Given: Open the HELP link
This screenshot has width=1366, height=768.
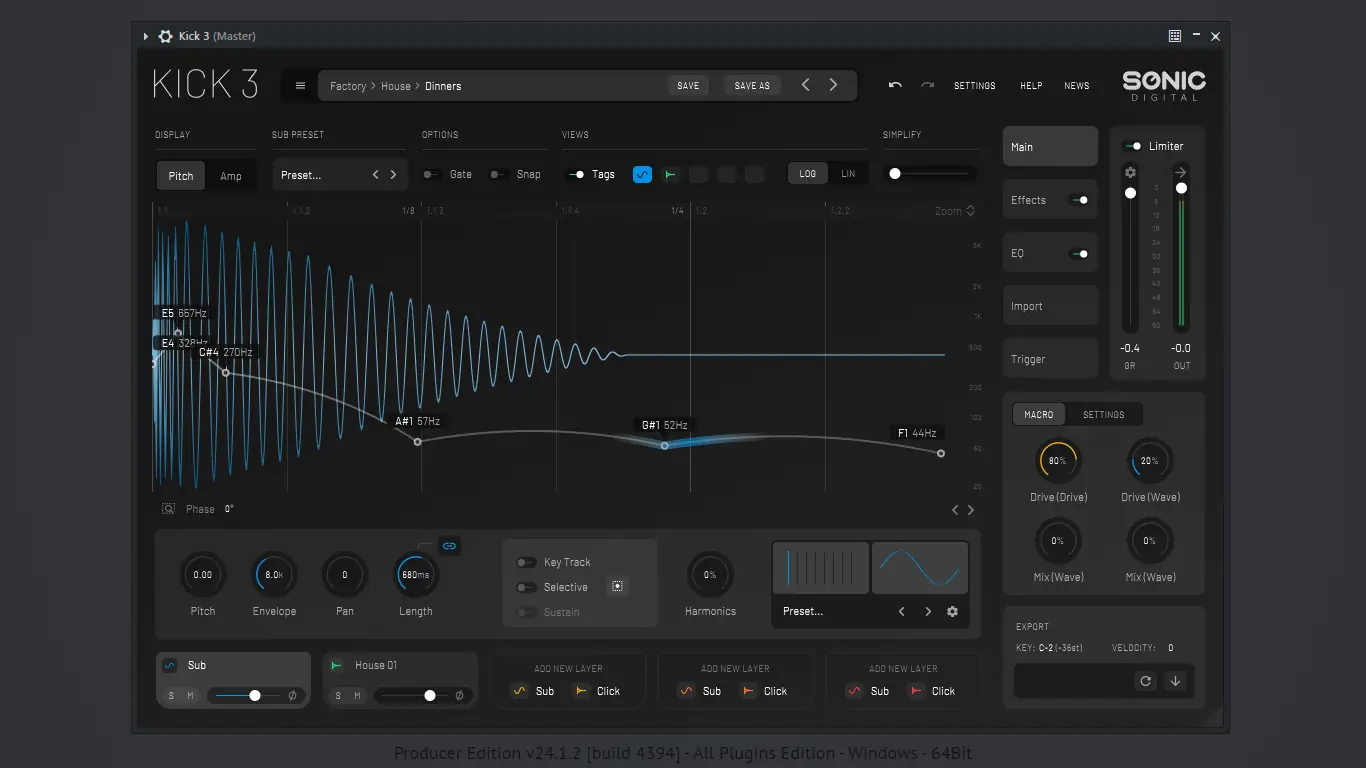Looking at the screenshot, I should 1031,86.
